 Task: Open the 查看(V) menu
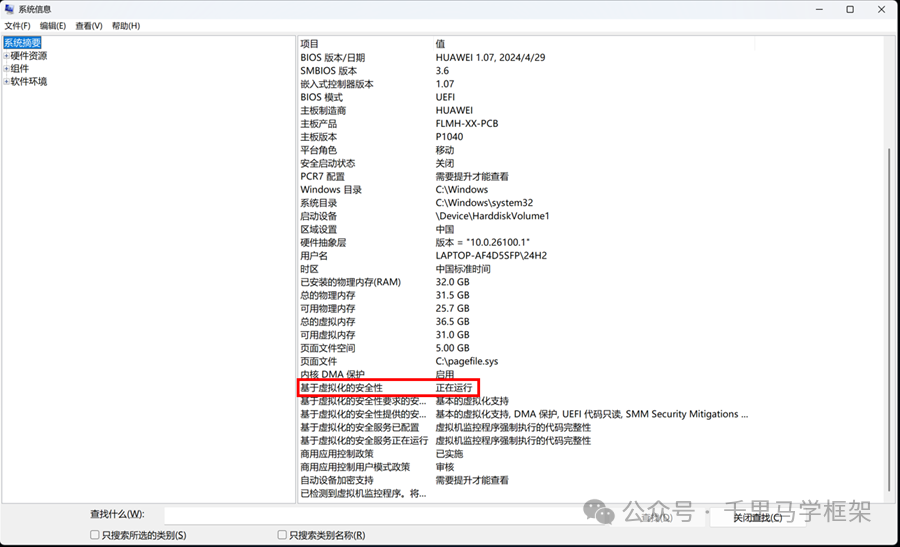point(89,26)
